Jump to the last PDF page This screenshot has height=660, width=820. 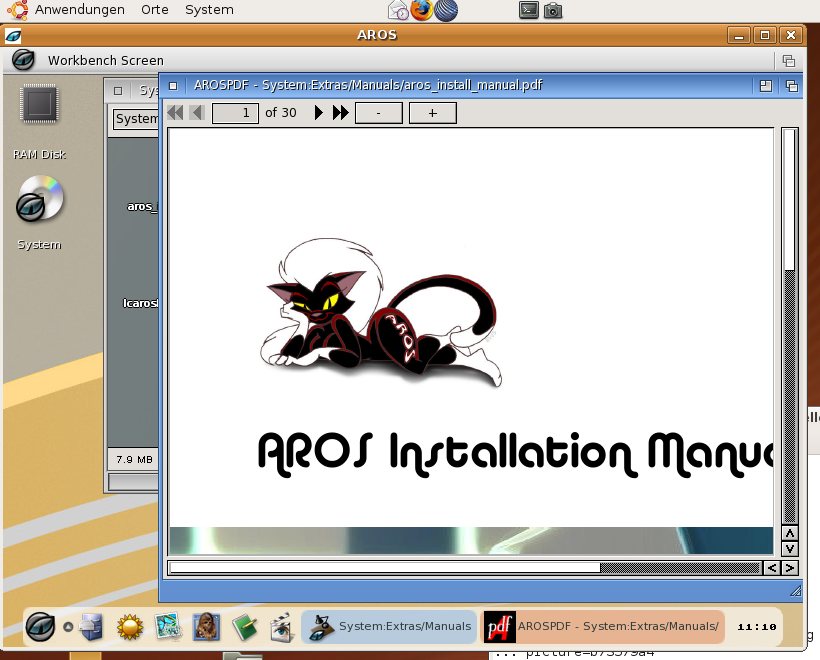pyautogui.click(x=340, y=113)
